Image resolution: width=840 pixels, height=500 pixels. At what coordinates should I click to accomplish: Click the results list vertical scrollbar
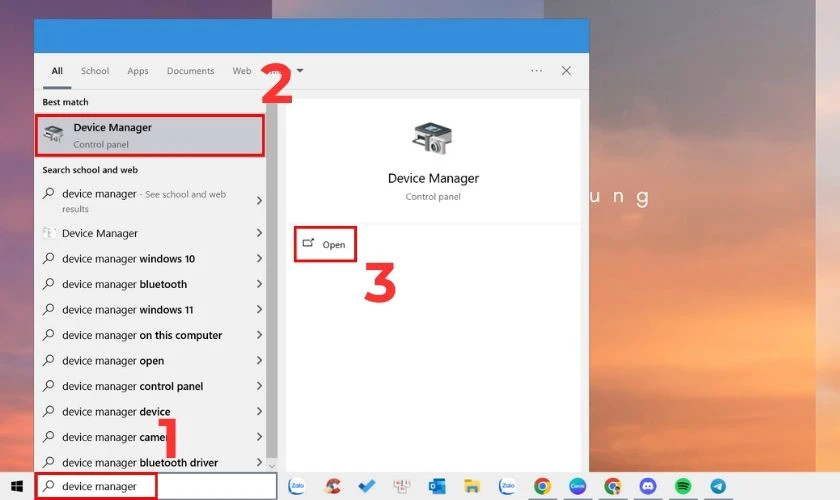coord(272,279)
